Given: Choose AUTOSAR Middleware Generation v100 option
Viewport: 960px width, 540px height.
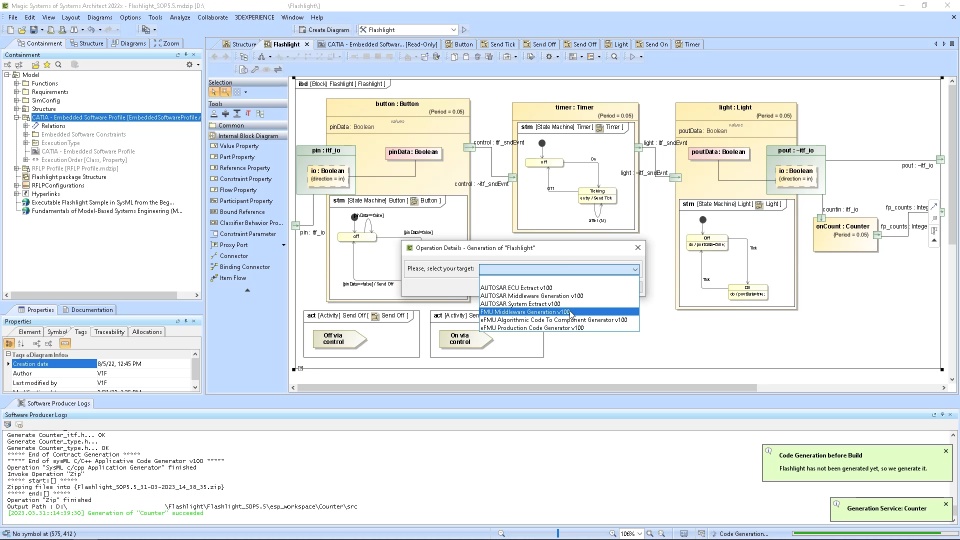Looking at the screenshot, I should (559, 296).
